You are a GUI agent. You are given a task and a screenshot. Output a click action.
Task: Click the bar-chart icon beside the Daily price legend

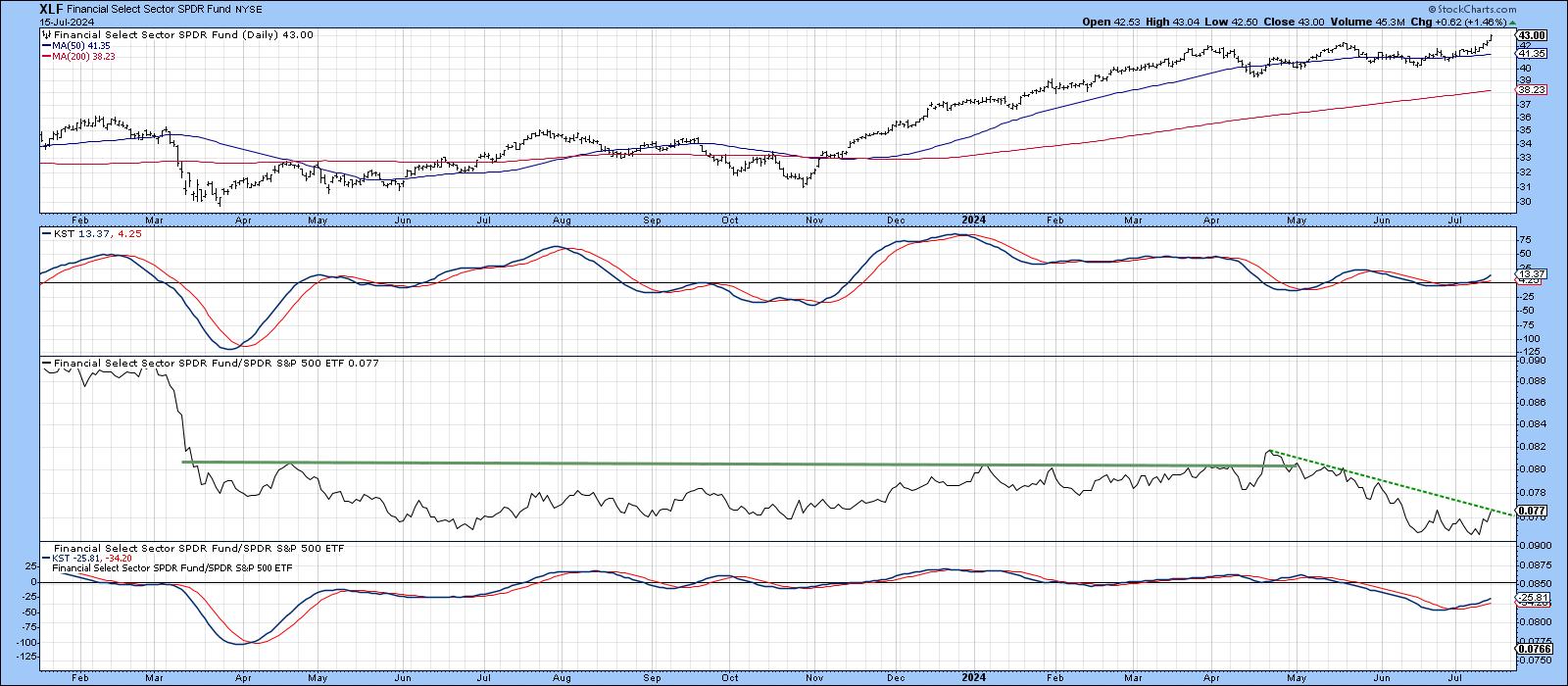(x=44, y=35)
